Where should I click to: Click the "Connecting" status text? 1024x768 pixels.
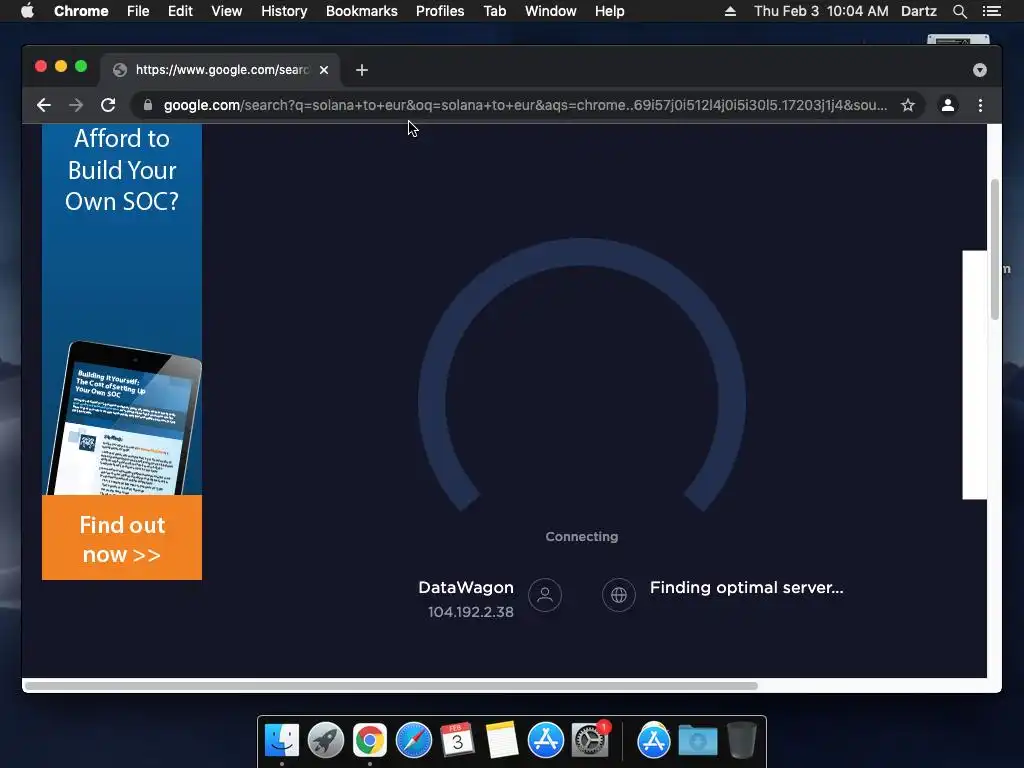(581, 536)
